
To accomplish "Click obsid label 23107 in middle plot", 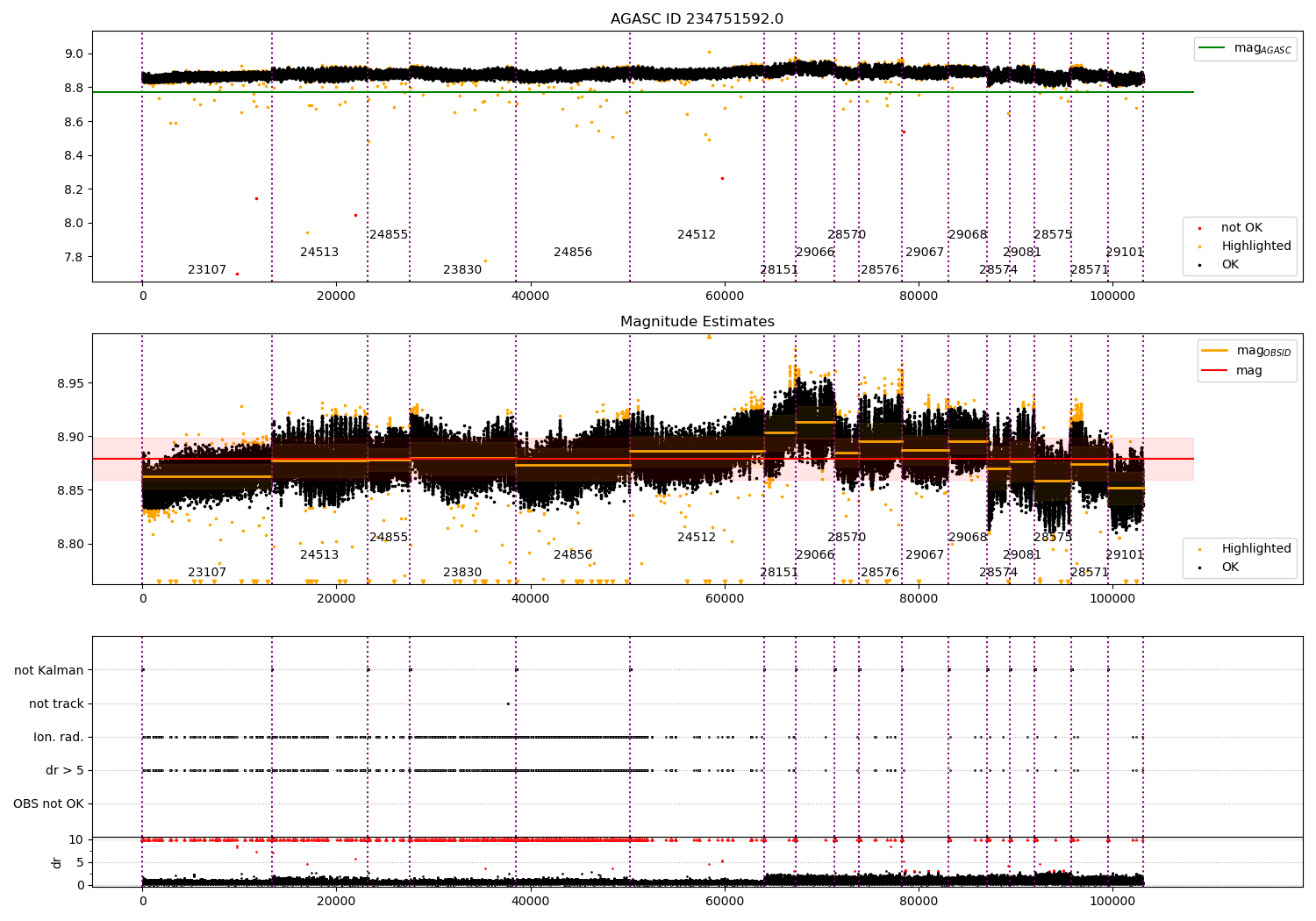I will (x=207, y=573).
